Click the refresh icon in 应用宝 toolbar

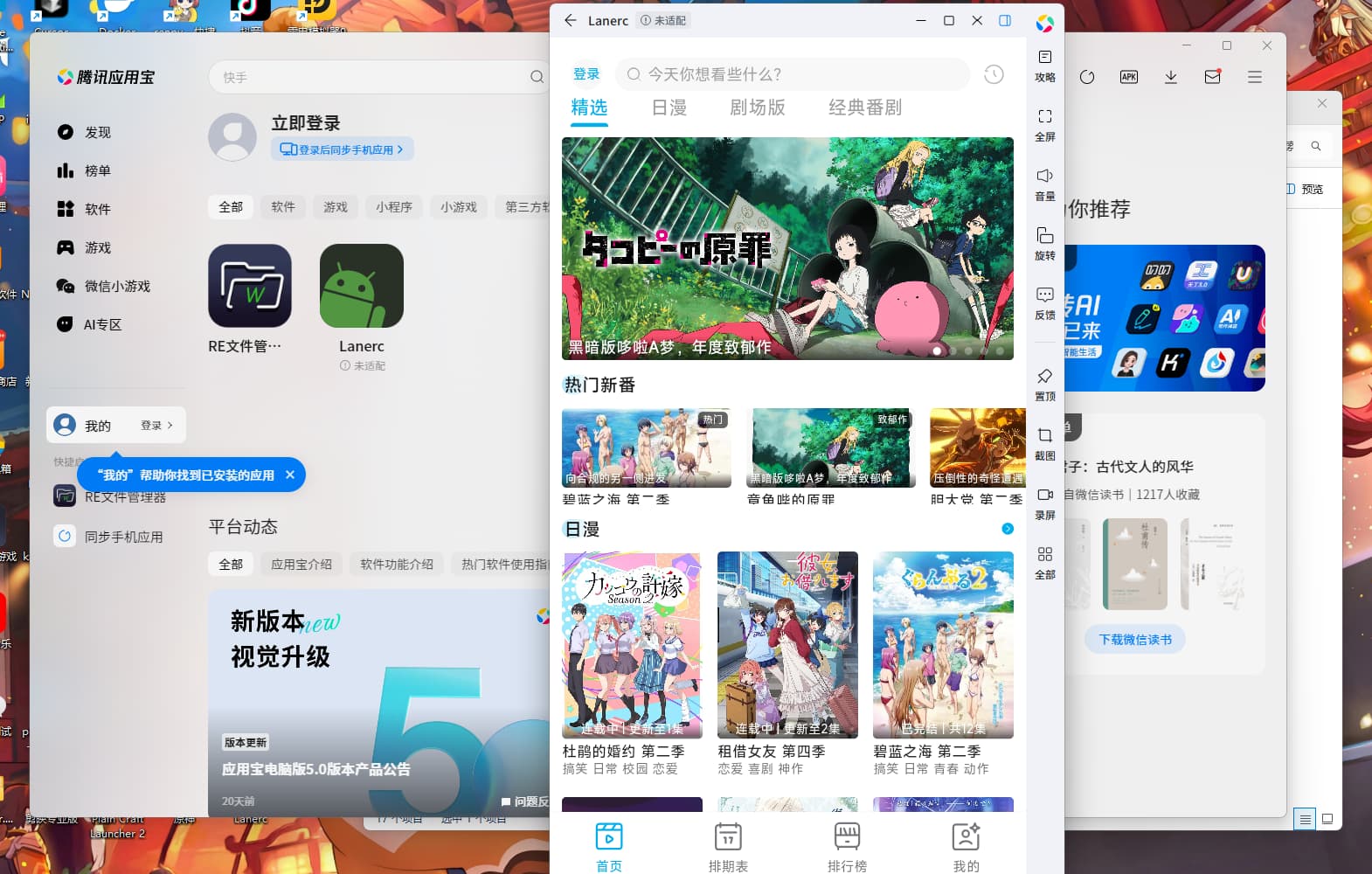[1087, 77]
